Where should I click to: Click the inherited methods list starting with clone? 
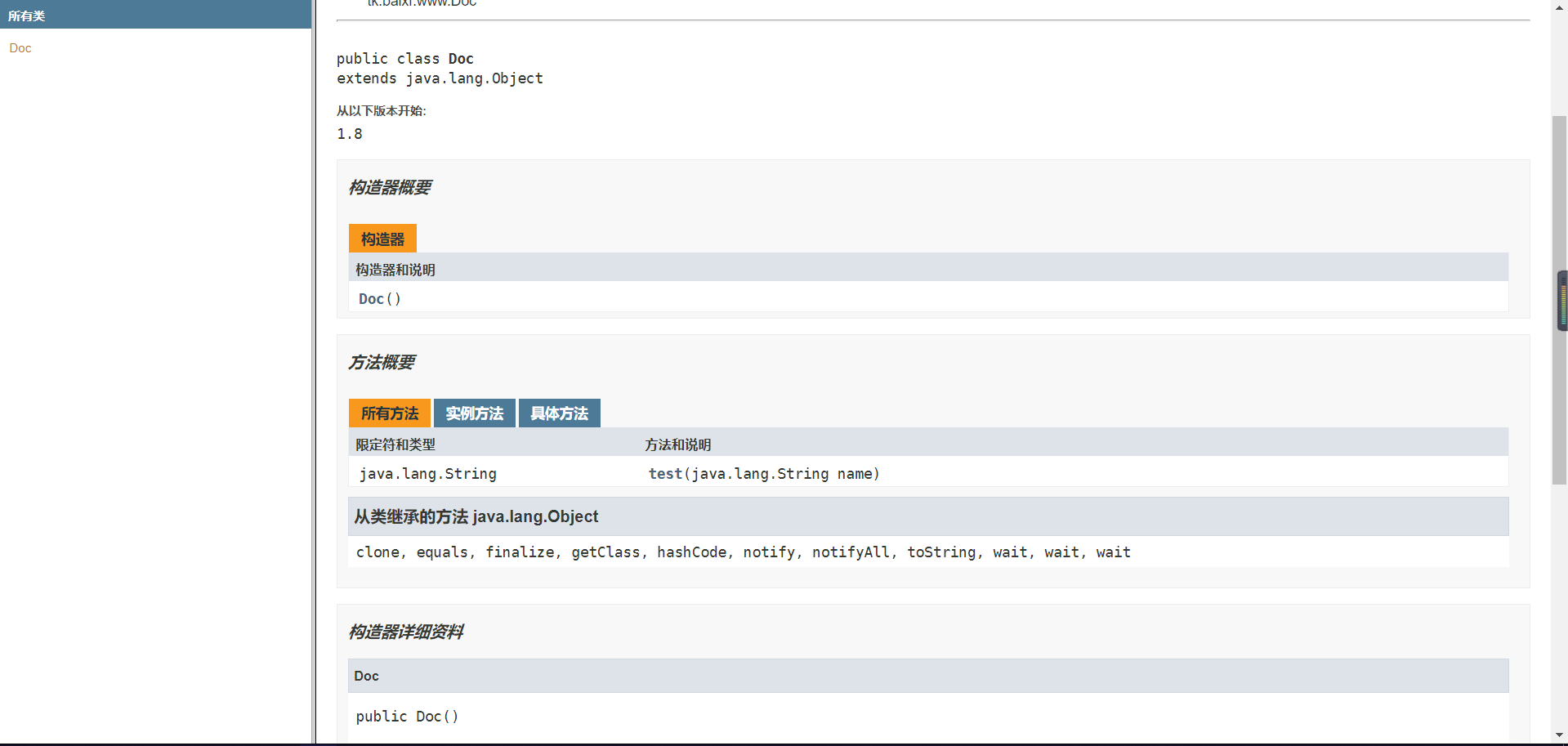tap(744, 552)
